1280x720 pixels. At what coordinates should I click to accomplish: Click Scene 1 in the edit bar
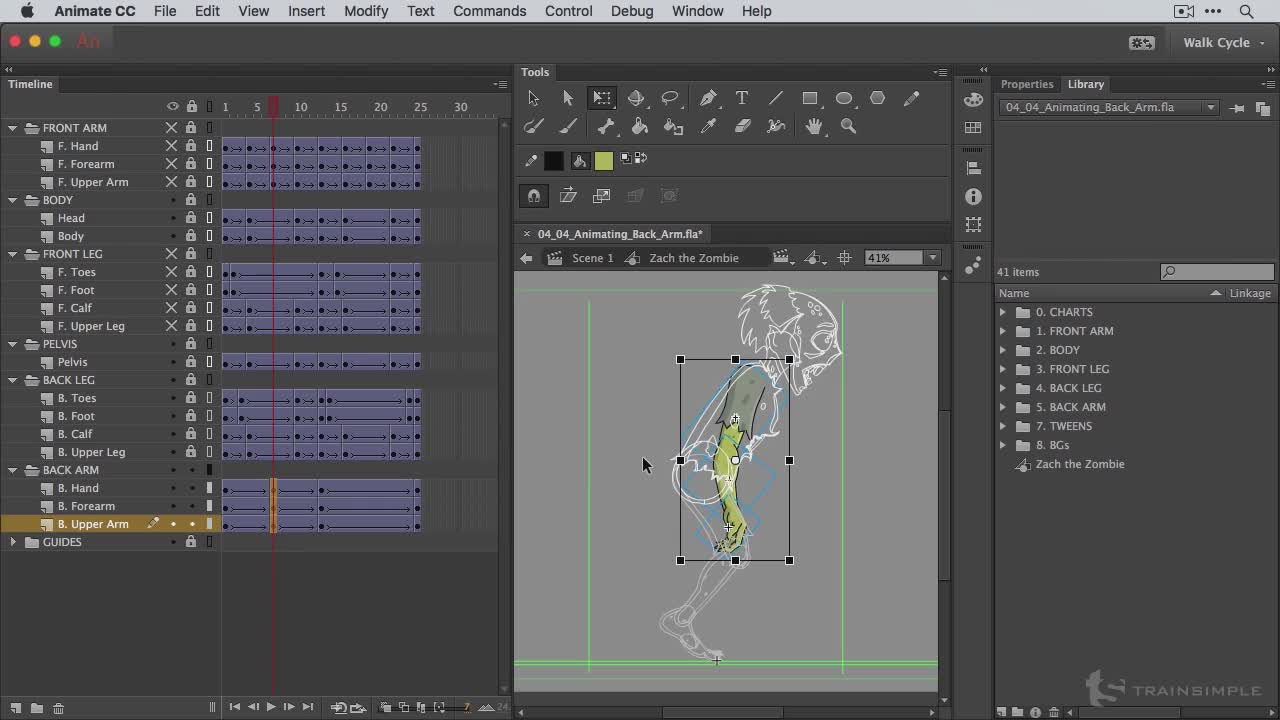pos(592,258)
